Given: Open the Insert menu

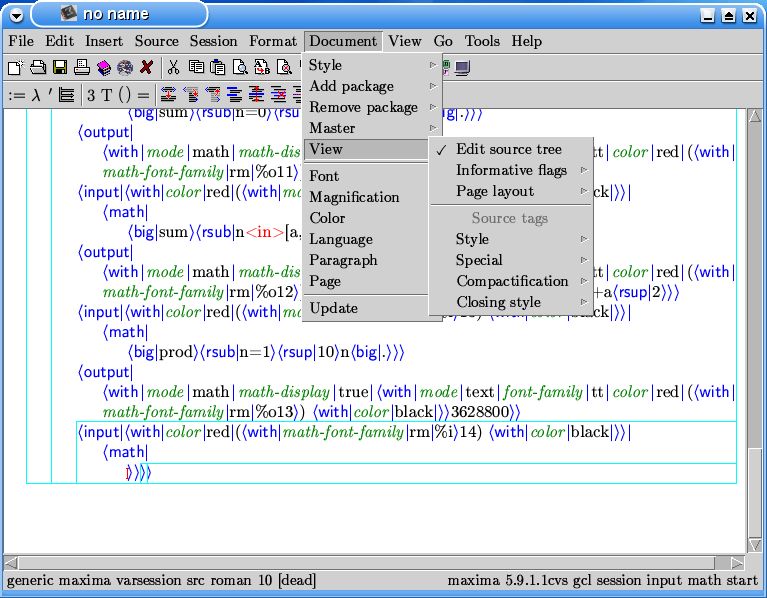Looking at the screenshot, I should point(104,41).
